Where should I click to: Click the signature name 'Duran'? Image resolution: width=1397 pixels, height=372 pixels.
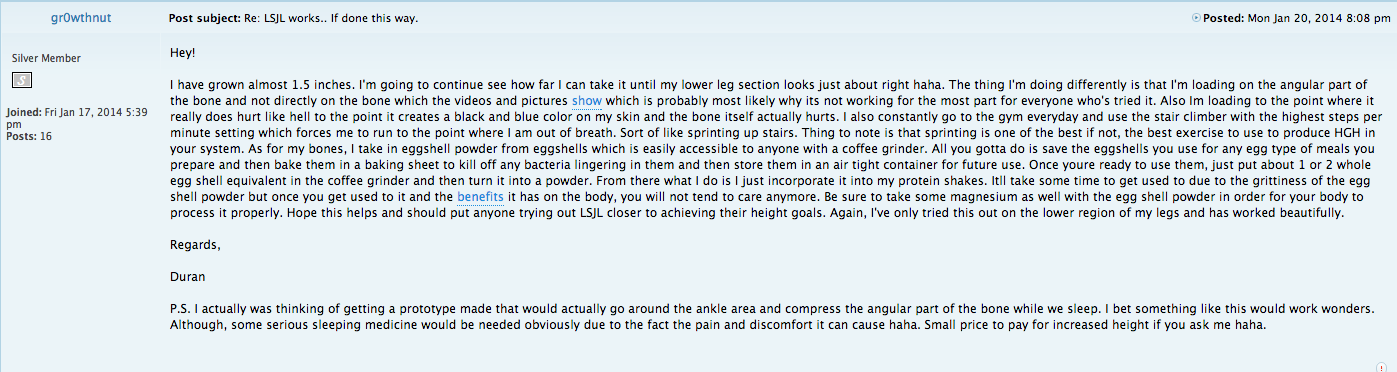tap(186, 277)
